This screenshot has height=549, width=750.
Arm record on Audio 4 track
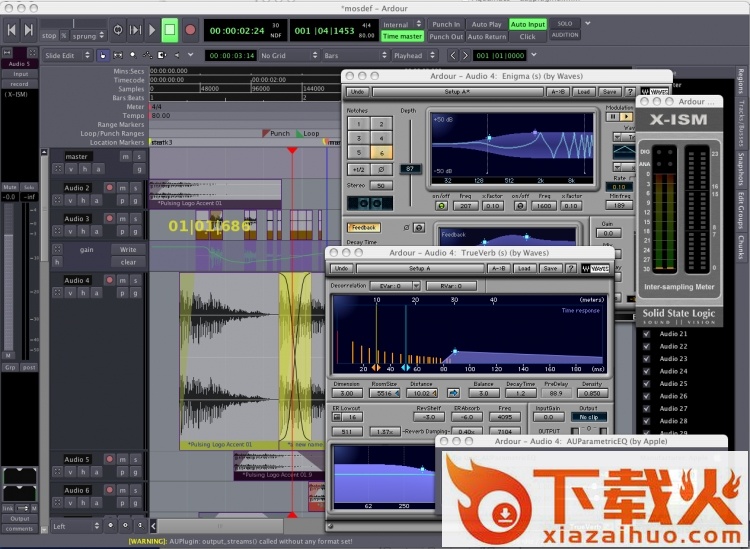(110, 280)
